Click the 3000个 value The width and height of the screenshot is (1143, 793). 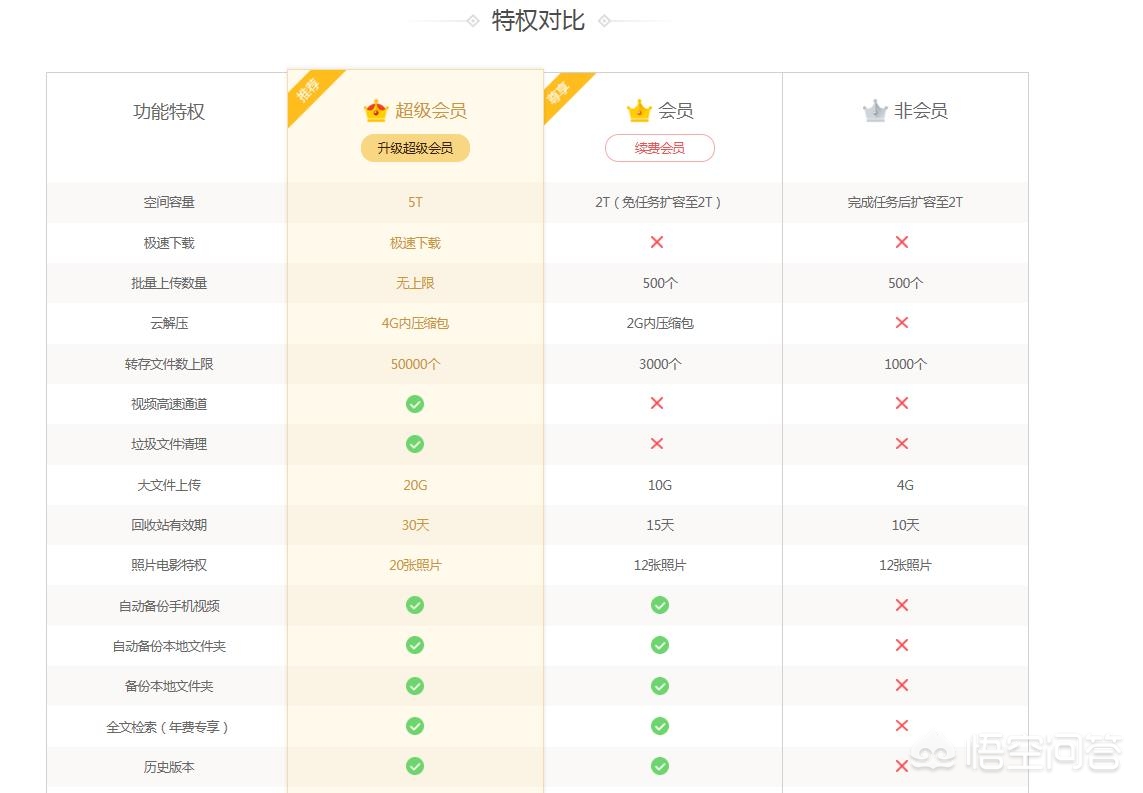click(x=660, y=364)
